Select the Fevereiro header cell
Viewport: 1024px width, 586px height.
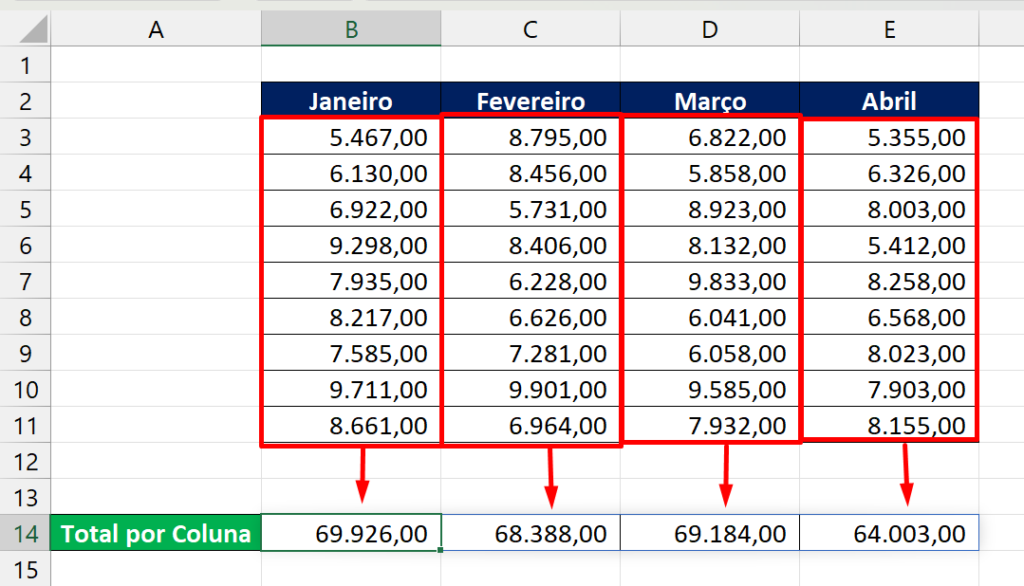pyautogui.click(x=529, y=100)
